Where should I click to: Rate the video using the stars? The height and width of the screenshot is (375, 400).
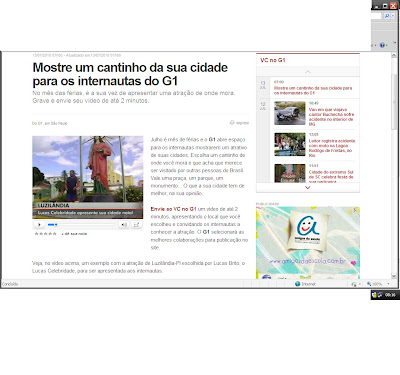(x=46, y=234)
